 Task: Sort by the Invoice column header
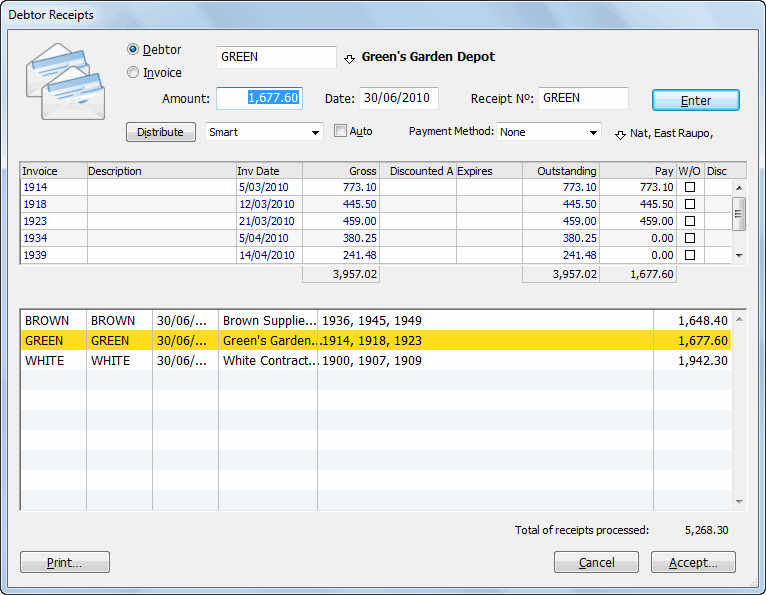[x=54, y=171]
